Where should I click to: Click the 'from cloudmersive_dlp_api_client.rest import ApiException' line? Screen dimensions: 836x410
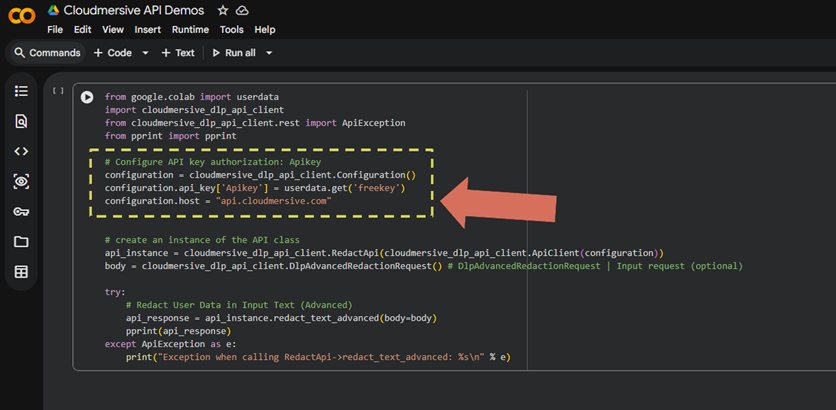255,123
